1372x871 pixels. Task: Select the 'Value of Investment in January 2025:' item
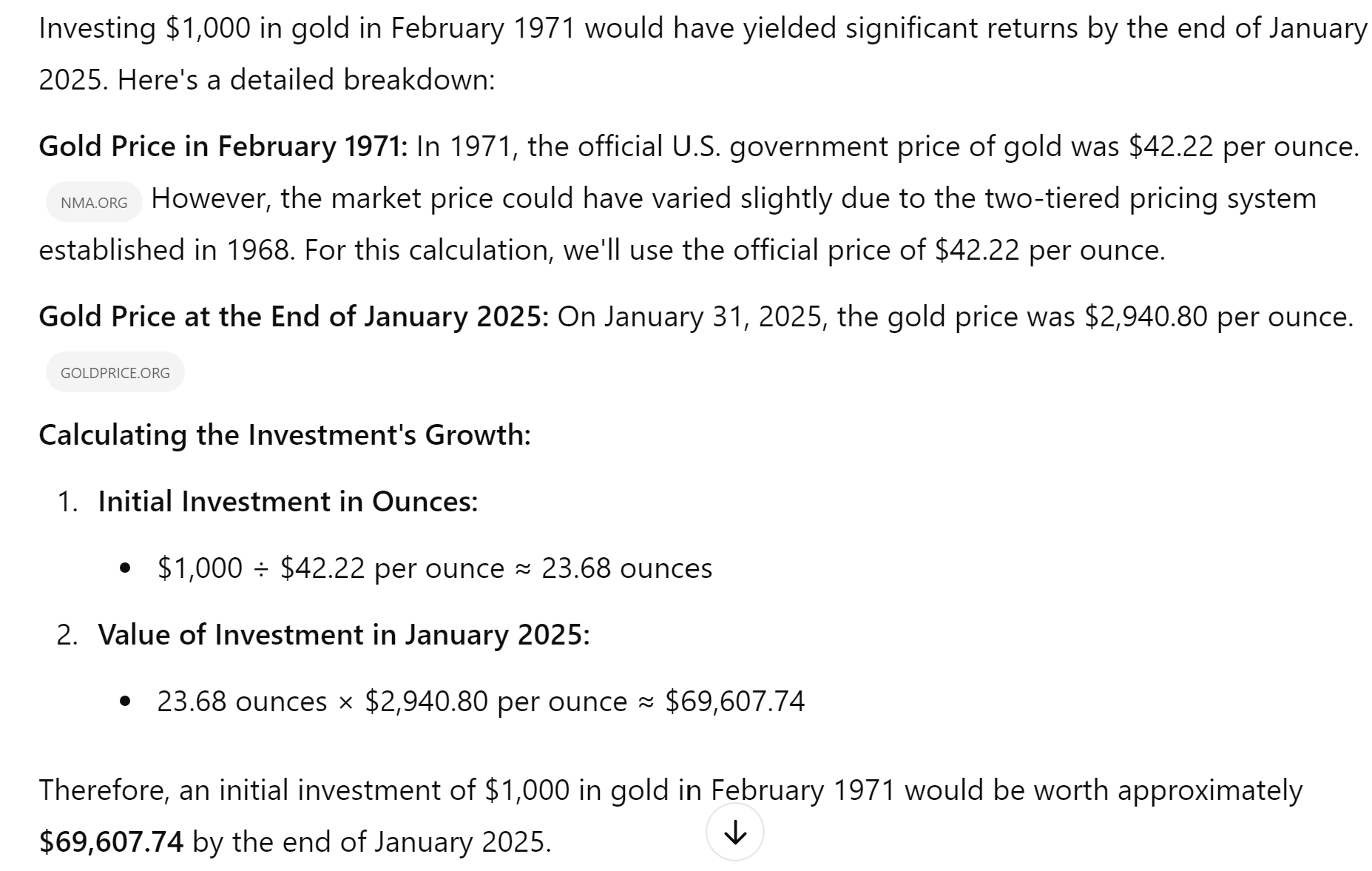point(344,635)
